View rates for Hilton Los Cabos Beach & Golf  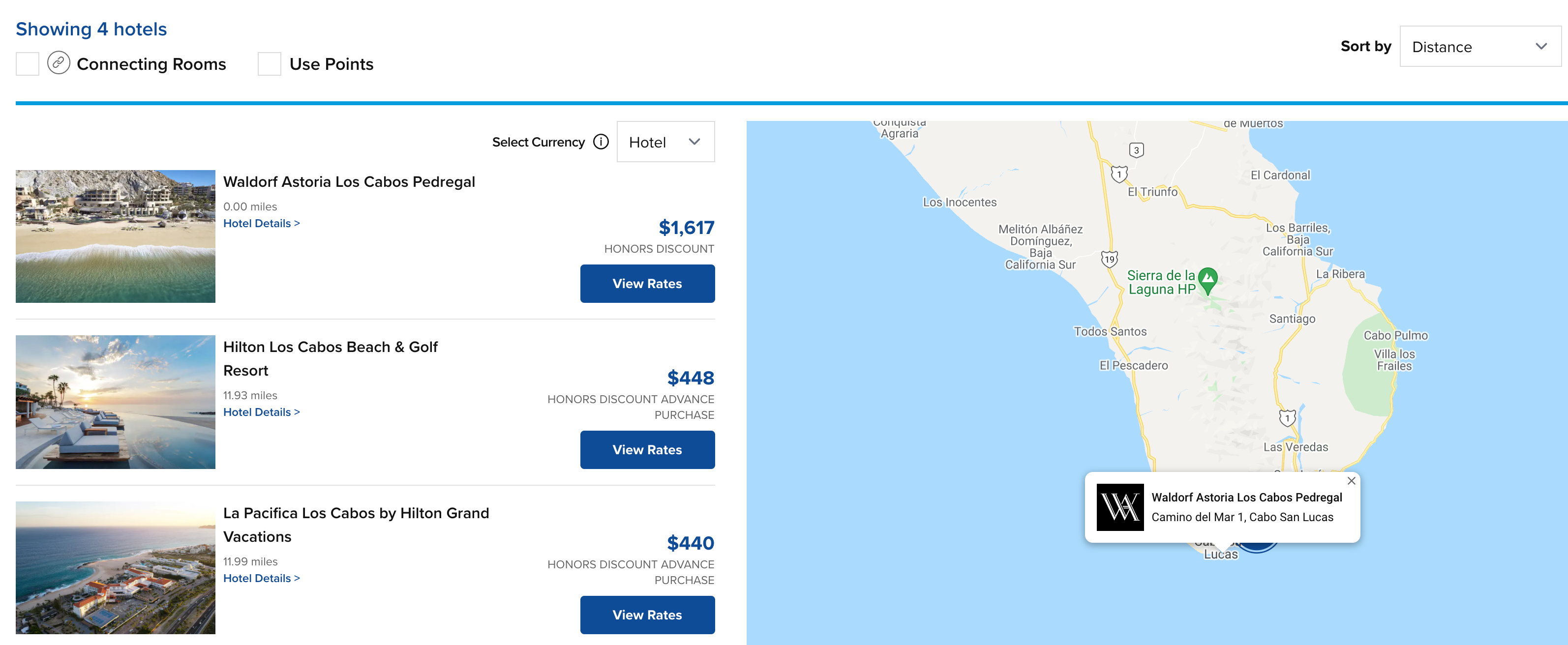pyautogui.click(x=646, y=450)
